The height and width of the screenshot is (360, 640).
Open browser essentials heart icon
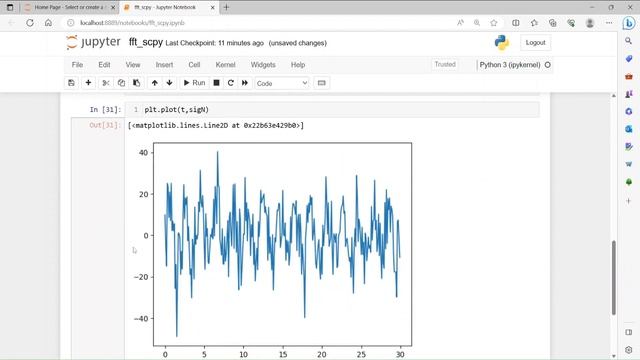571,23
